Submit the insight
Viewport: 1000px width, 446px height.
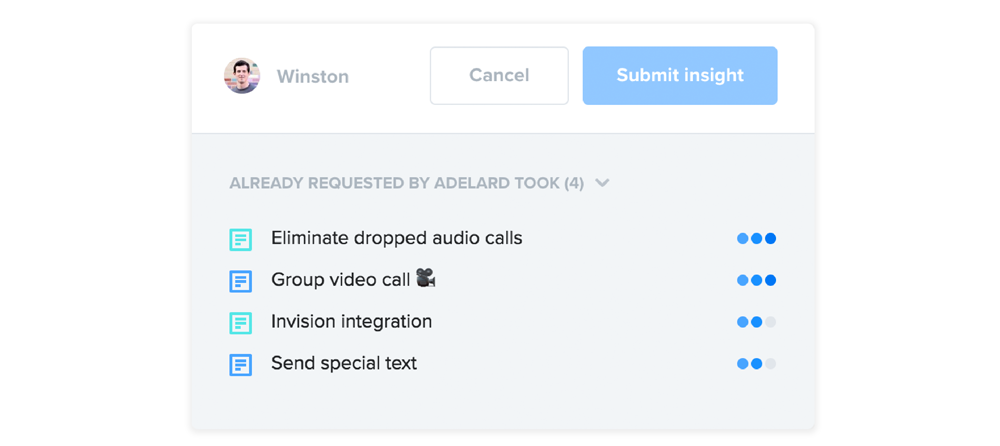(x=680, y=75)
